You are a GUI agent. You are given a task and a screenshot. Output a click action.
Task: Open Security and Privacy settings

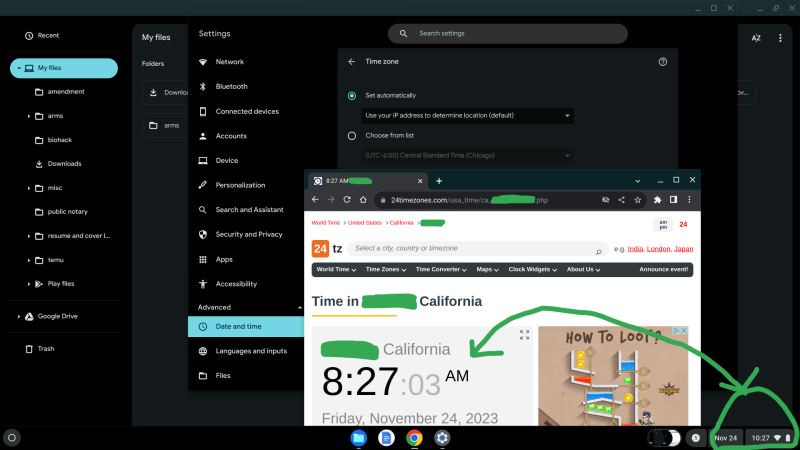248,234
